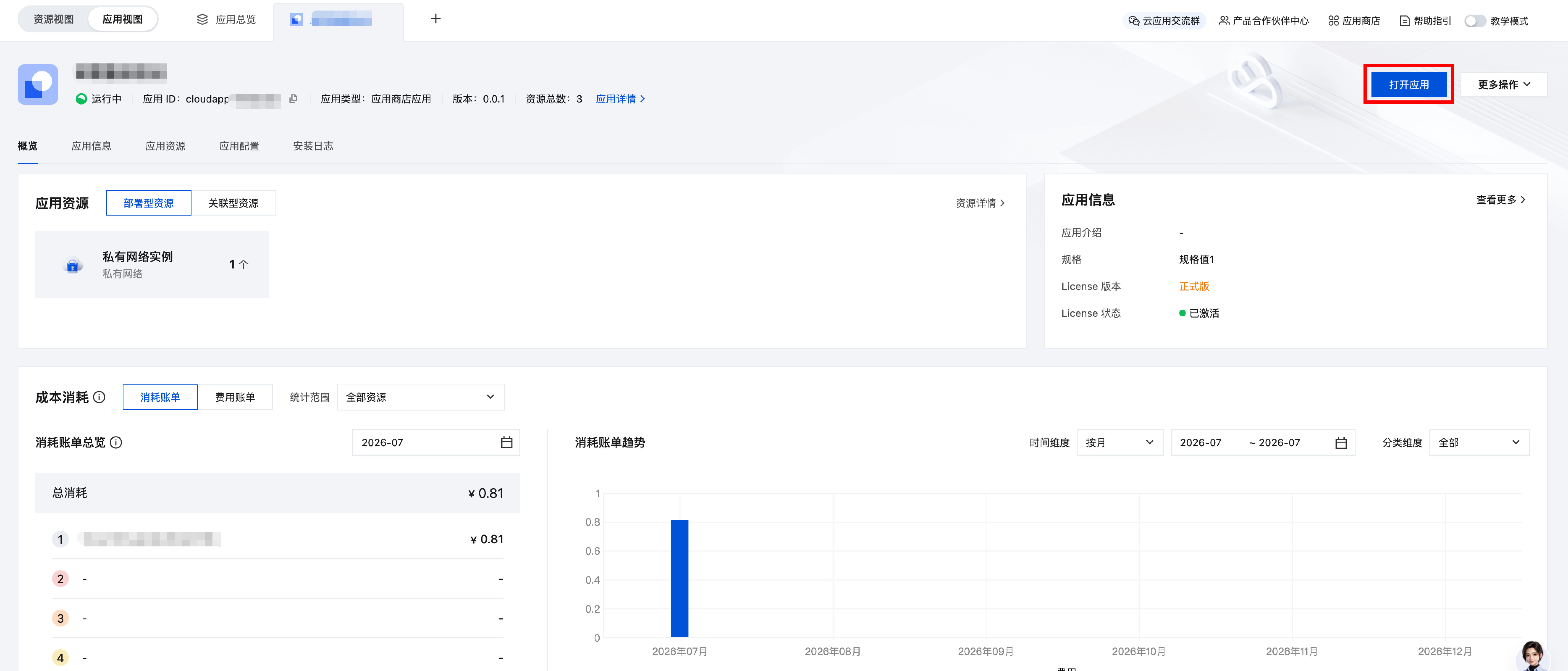This screenshot has height=671, width=1568.
Task: Open the 应用商店 link
Action: pos(1354,21)
